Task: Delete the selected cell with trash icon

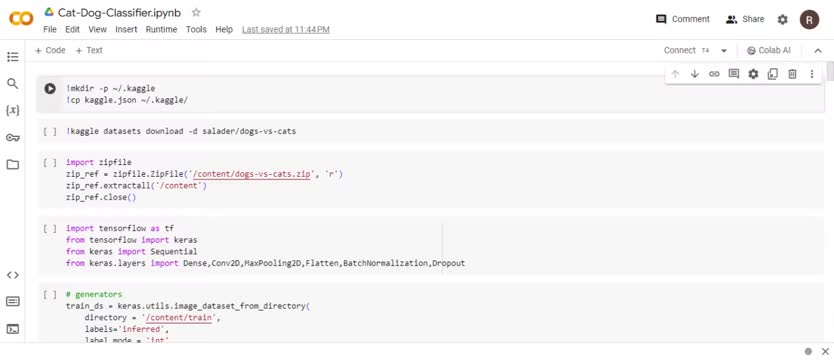Action: point(792,74)
